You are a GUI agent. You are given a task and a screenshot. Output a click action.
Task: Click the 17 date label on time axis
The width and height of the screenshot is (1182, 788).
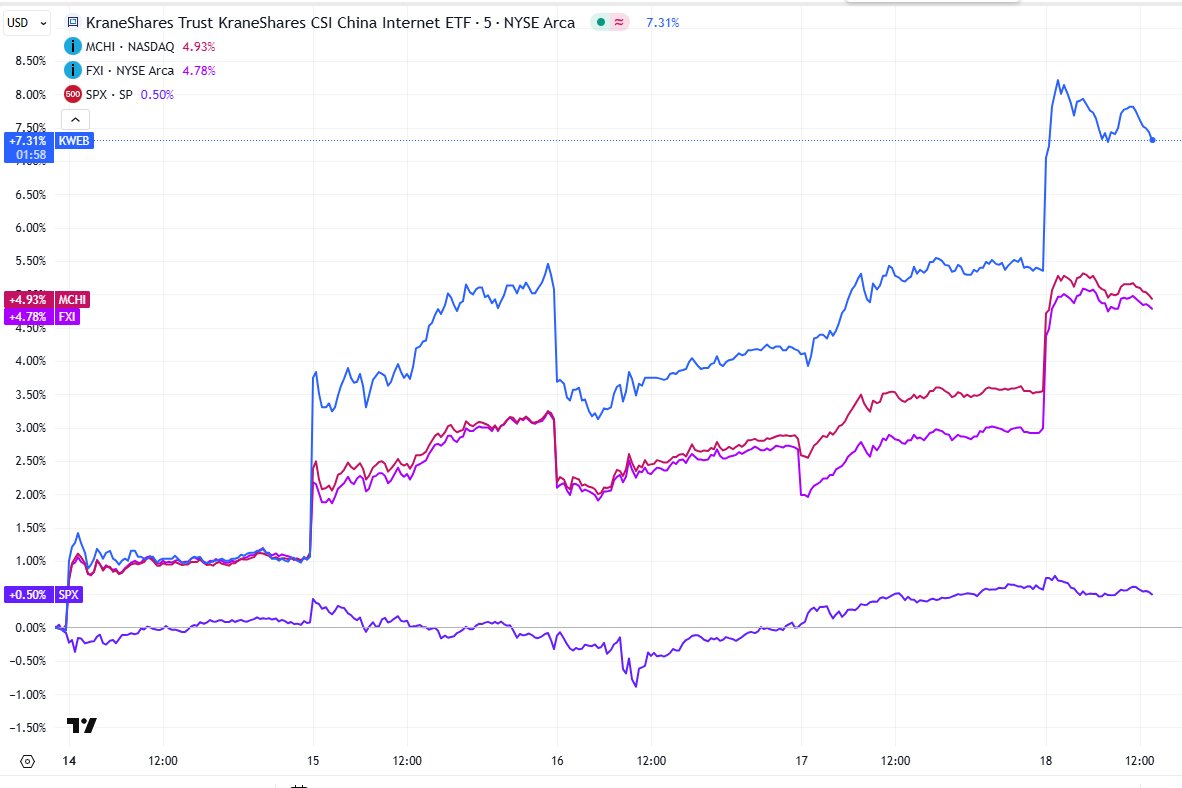point(801,760)
